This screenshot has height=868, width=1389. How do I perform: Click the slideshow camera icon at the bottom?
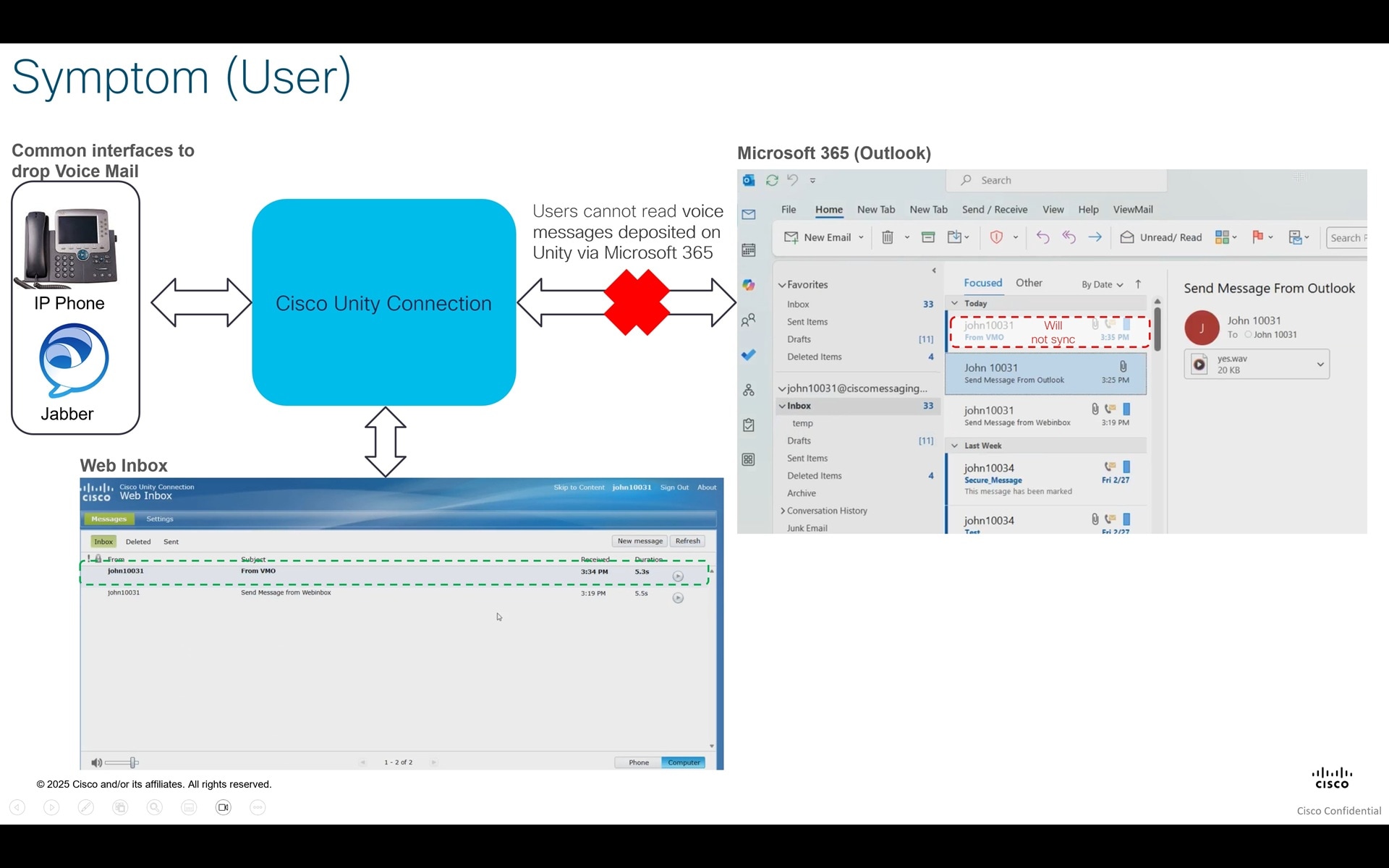coord(224,807)
